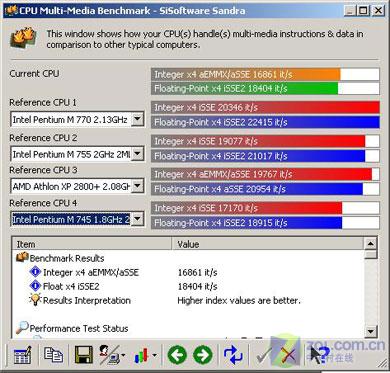Viewport: 390px width, 373px height.
Task: Go back with the green left arrow
Action: coord(177,355)
